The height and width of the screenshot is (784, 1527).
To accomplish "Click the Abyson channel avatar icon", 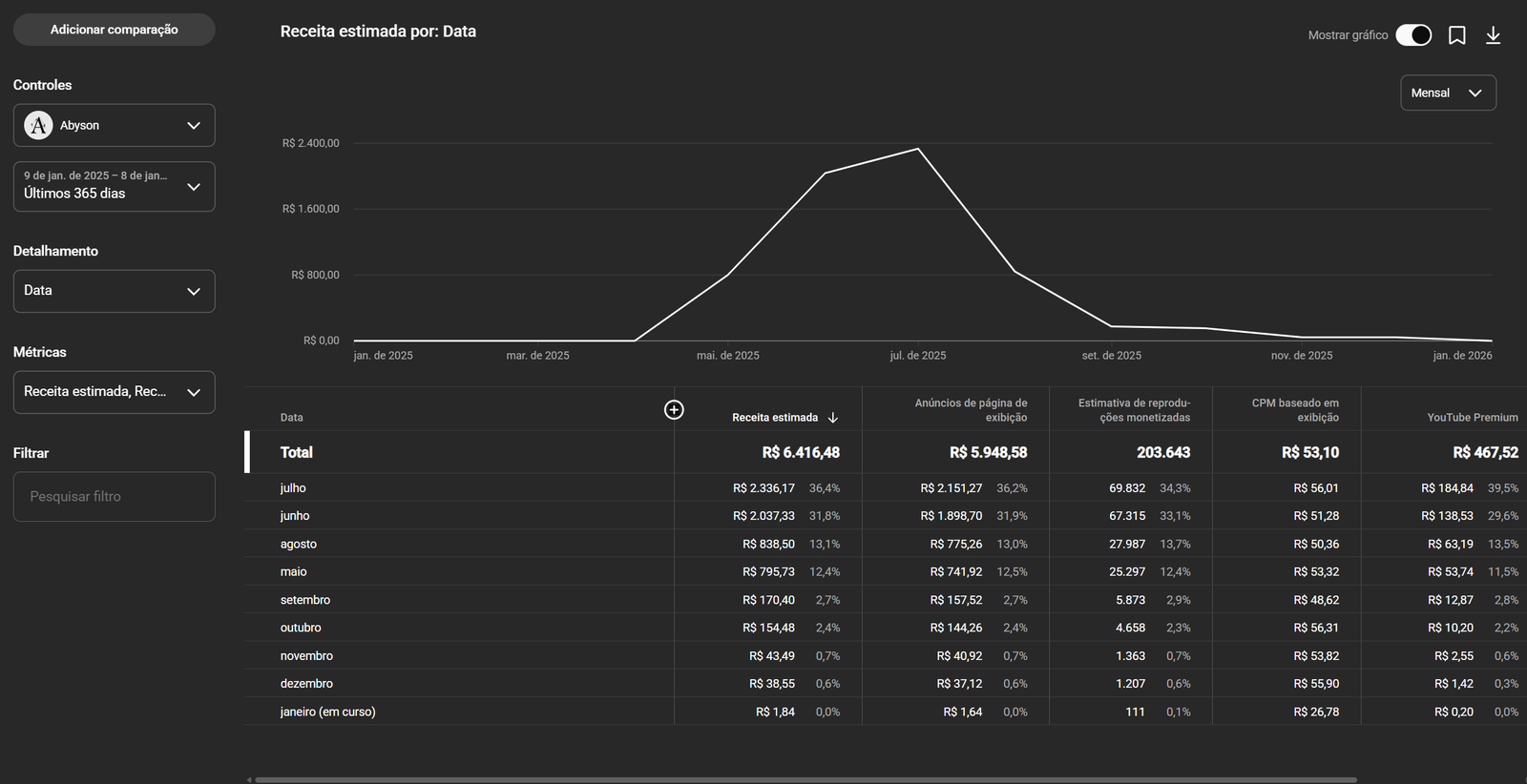I will (38, 126).
